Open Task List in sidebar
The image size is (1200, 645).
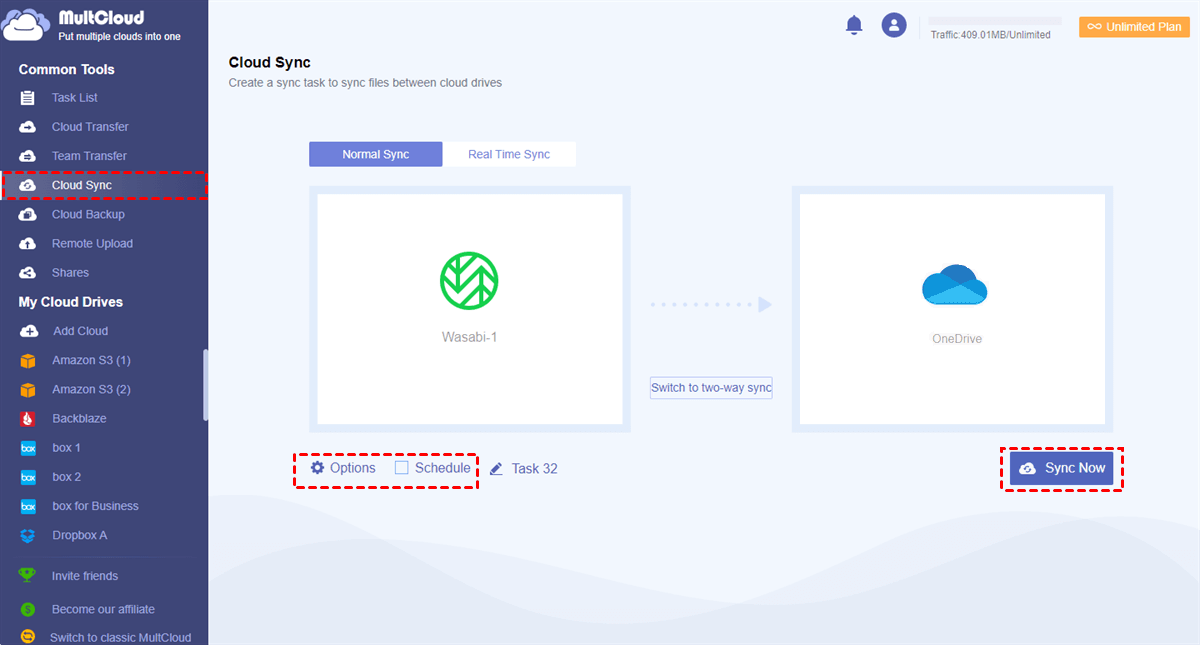[75, 98]
